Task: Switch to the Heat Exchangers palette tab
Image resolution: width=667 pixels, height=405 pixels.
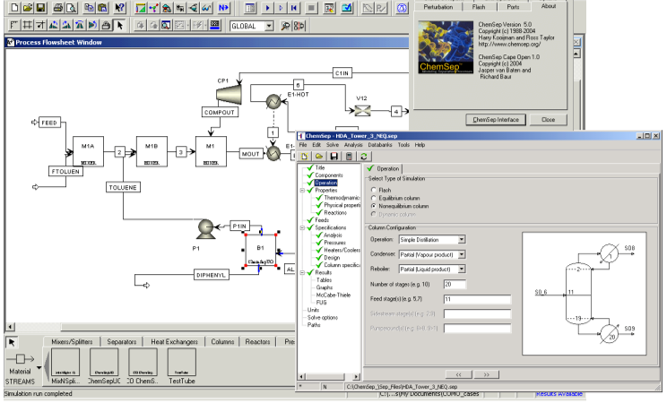Action: (174, 342)
